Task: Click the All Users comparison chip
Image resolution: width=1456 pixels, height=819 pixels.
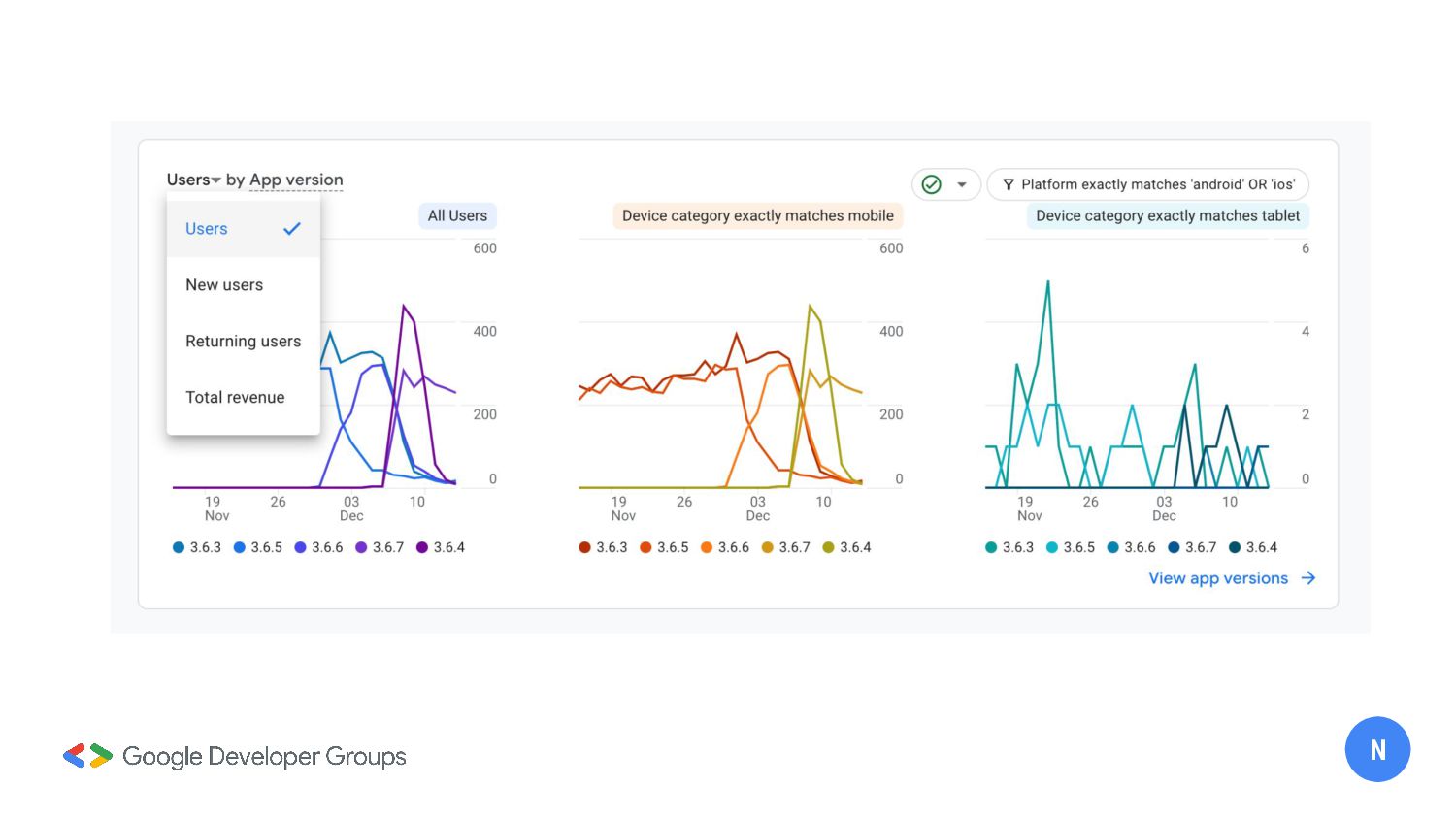Action: 457,215
